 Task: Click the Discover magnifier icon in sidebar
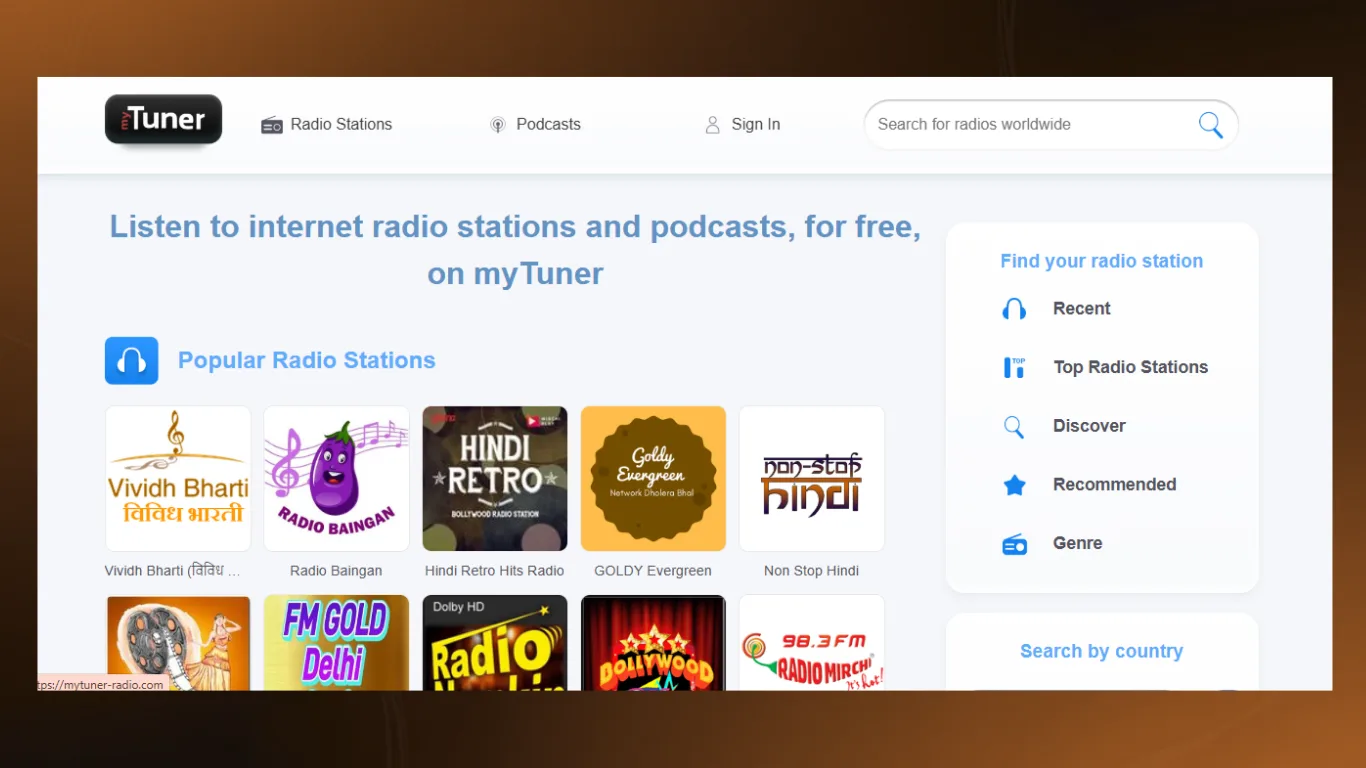[1014, 427]
